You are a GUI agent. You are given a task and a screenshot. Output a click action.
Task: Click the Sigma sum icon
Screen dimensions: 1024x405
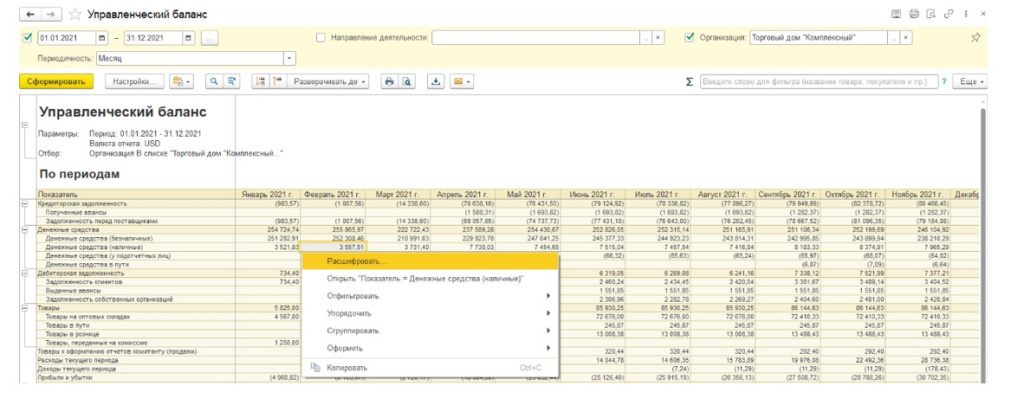(689, 81)
